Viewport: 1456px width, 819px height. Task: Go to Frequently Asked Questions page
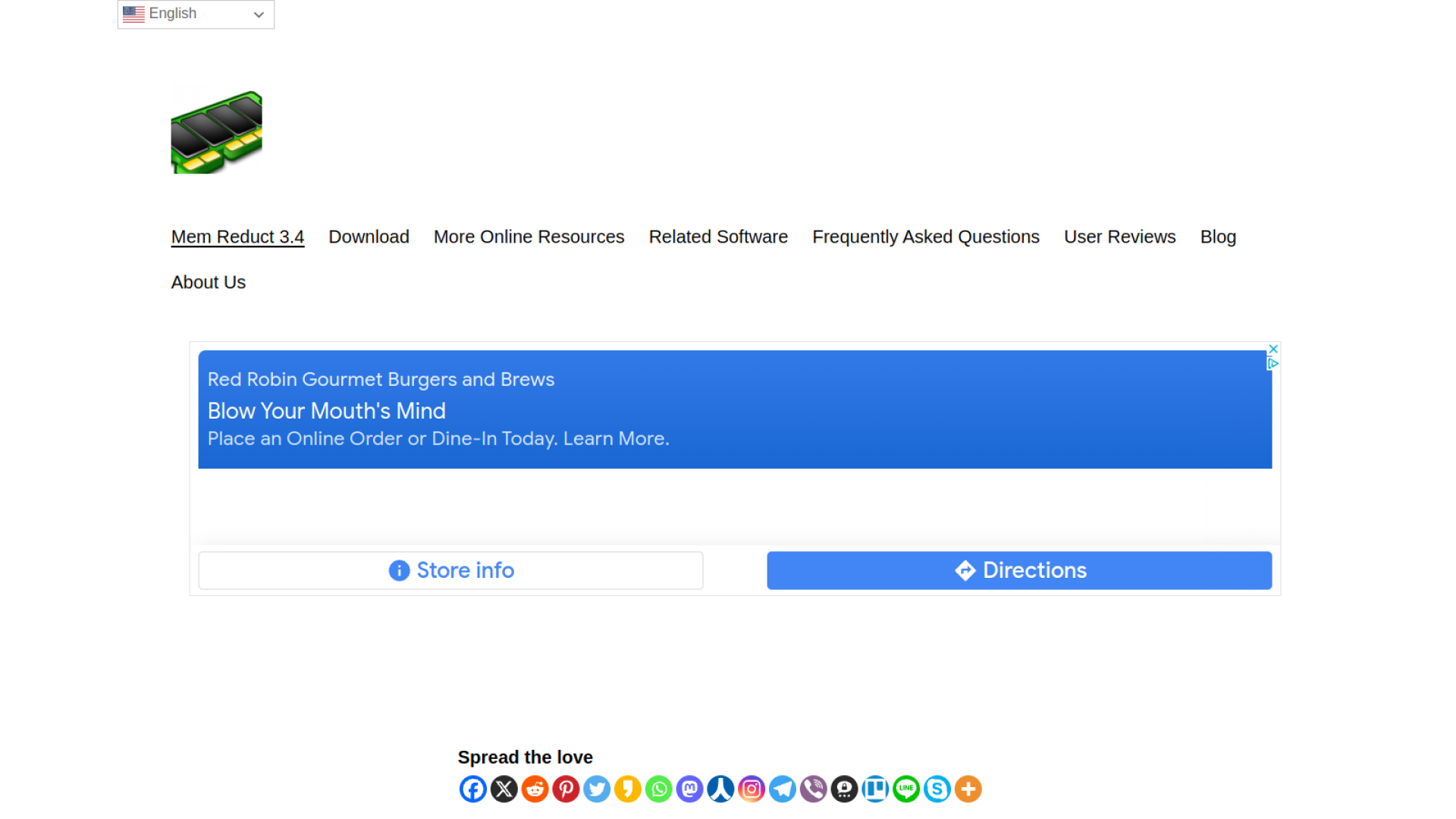[925, 237]
